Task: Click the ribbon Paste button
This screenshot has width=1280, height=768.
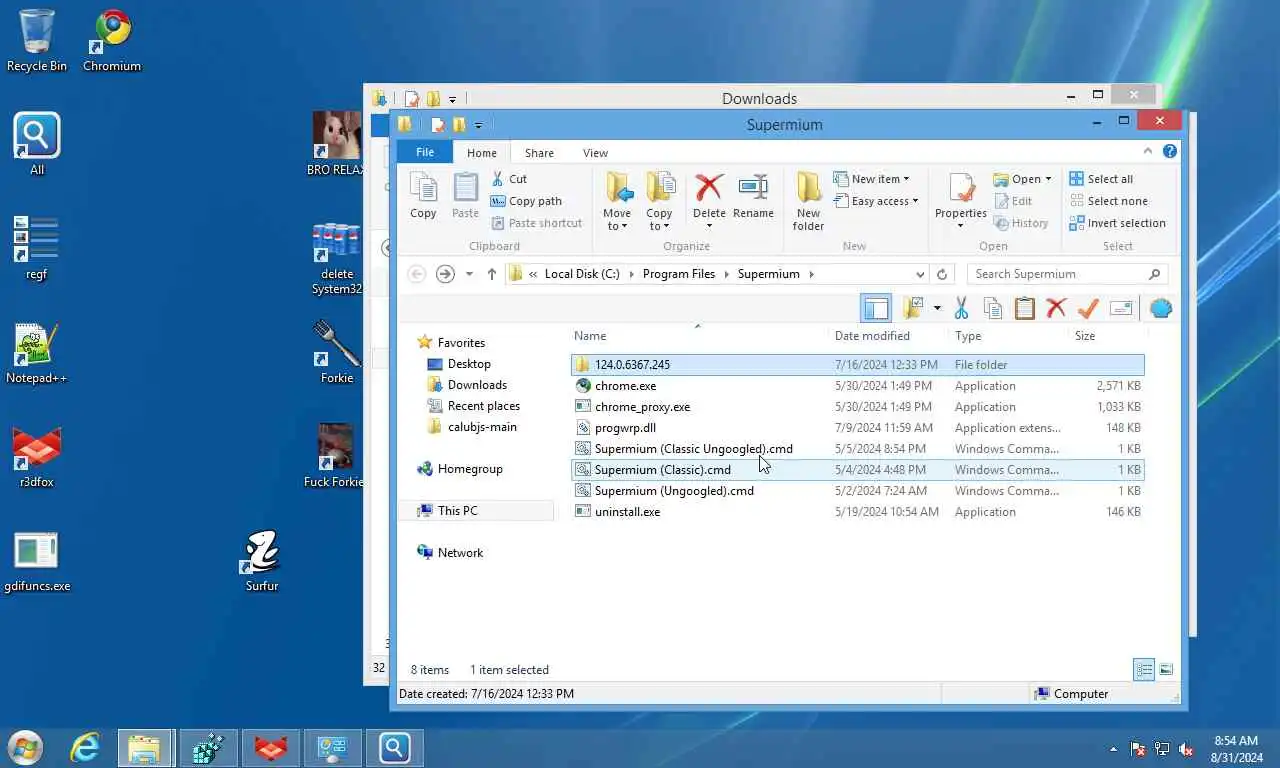Action: tap(465, 195)
